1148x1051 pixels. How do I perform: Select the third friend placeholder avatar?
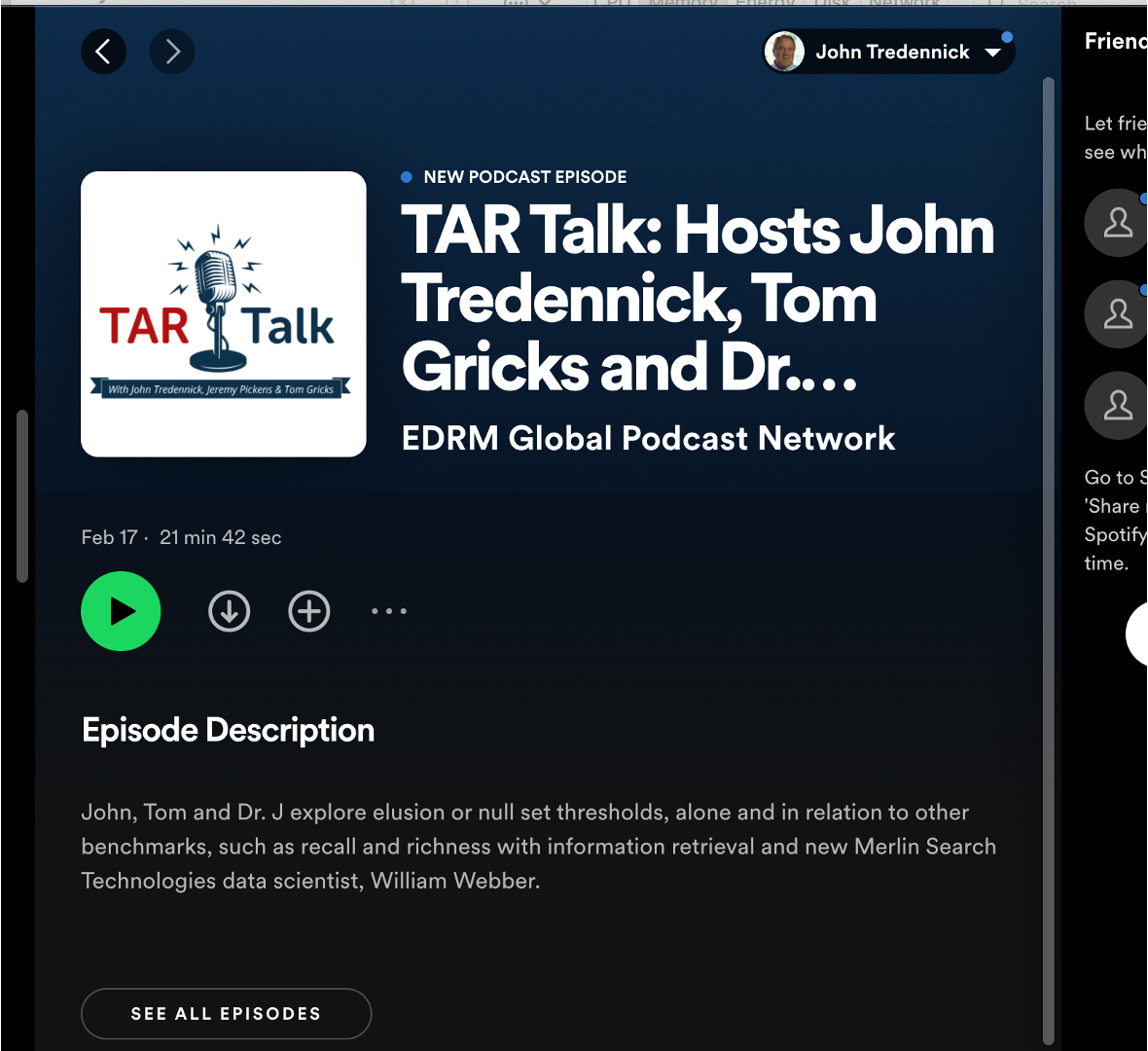click(x=1117, y=406)
